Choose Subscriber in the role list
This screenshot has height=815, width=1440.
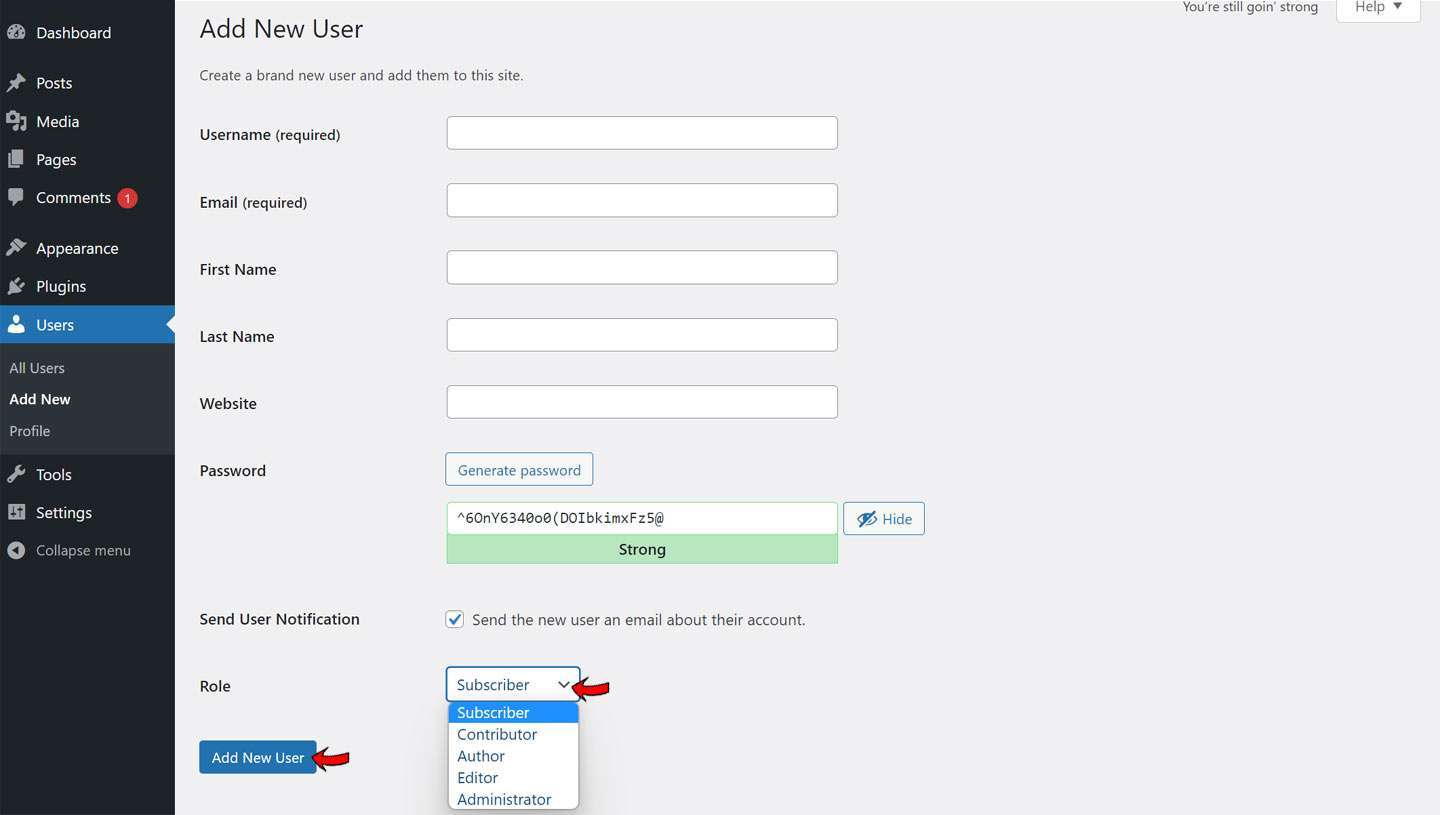coord(513,712)
